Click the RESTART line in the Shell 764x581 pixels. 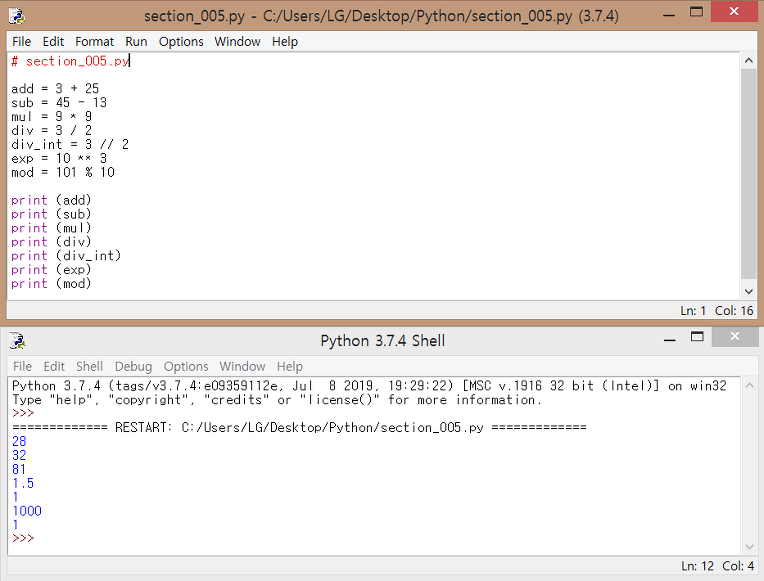[299, 427]
